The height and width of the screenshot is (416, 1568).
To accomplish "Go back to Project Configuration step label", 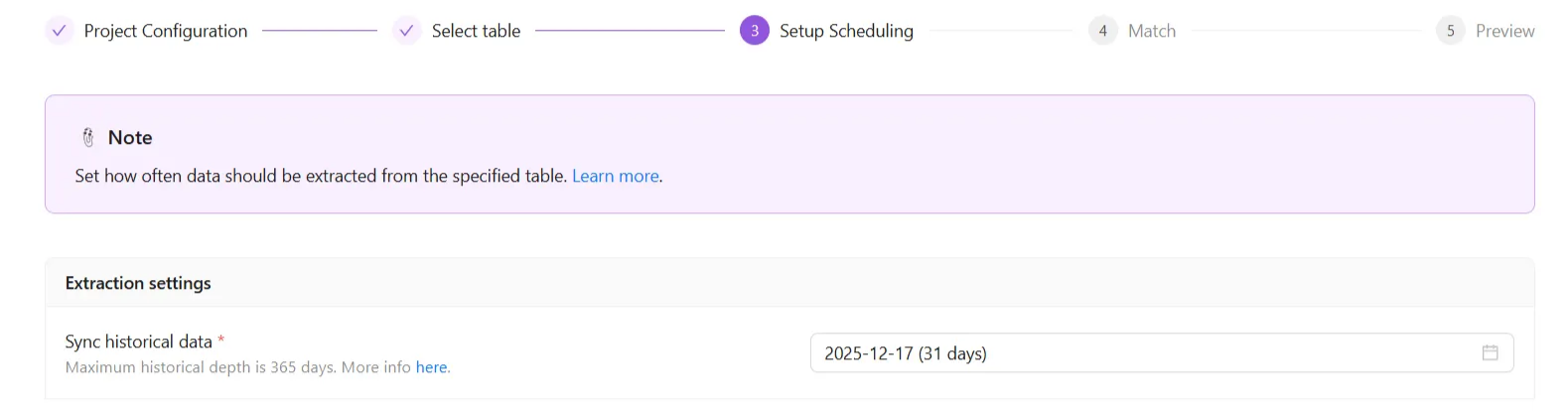I will pos(165,31).
